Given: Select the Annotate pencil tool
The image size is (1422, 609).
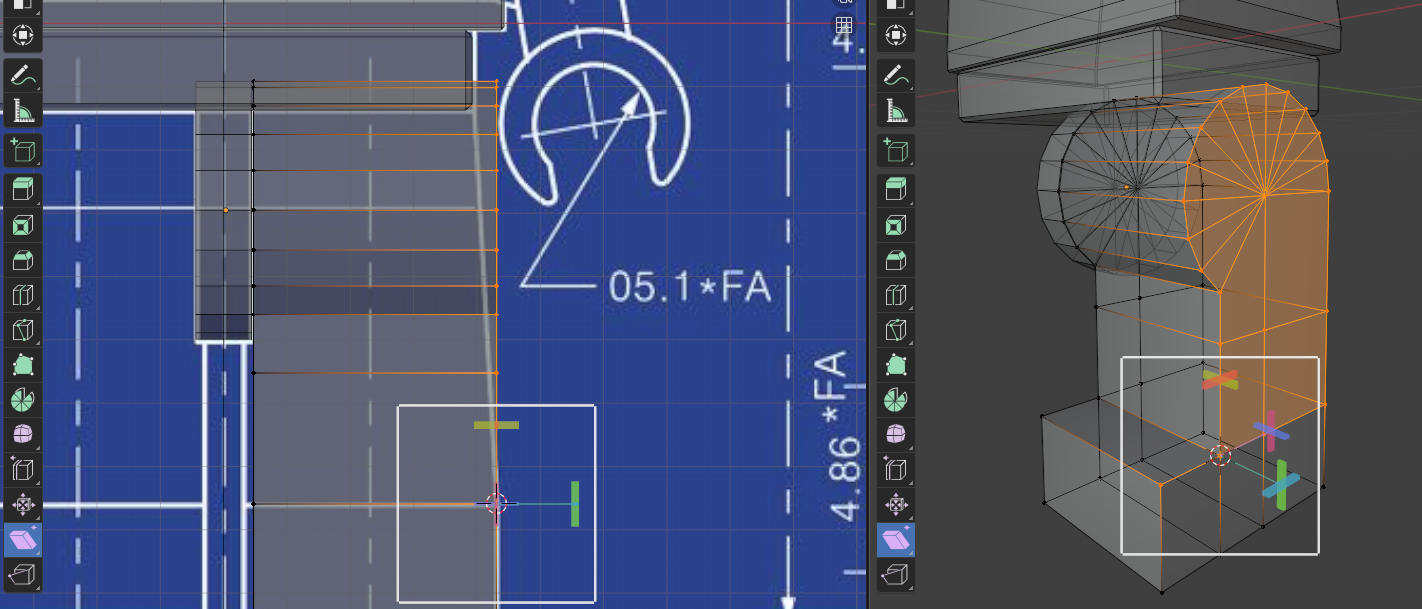Looking at the screenshot, I should (x=22, y=73).
